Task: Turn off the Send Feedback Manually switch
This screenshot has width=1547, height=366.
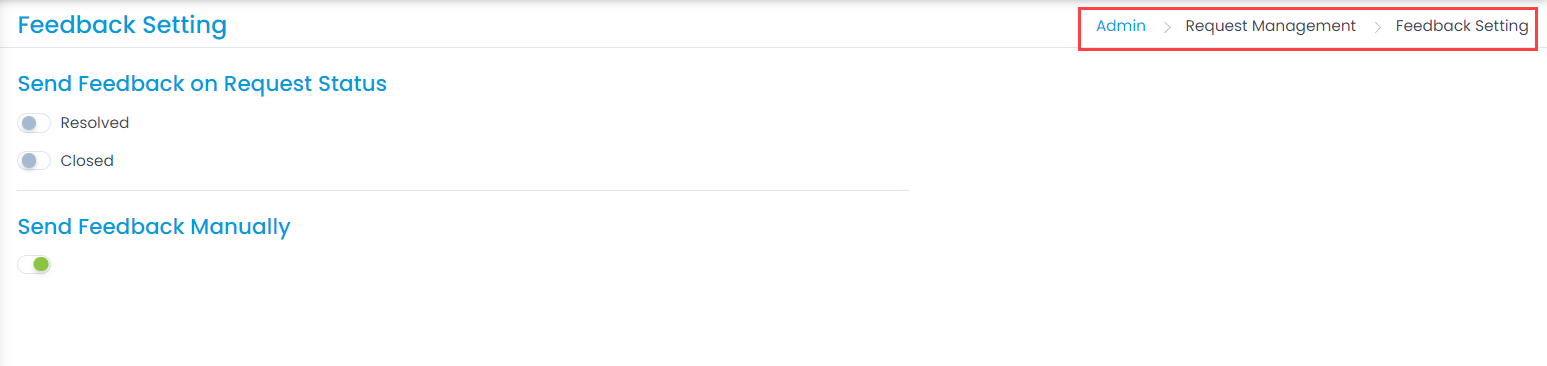Action: point(34,265)
